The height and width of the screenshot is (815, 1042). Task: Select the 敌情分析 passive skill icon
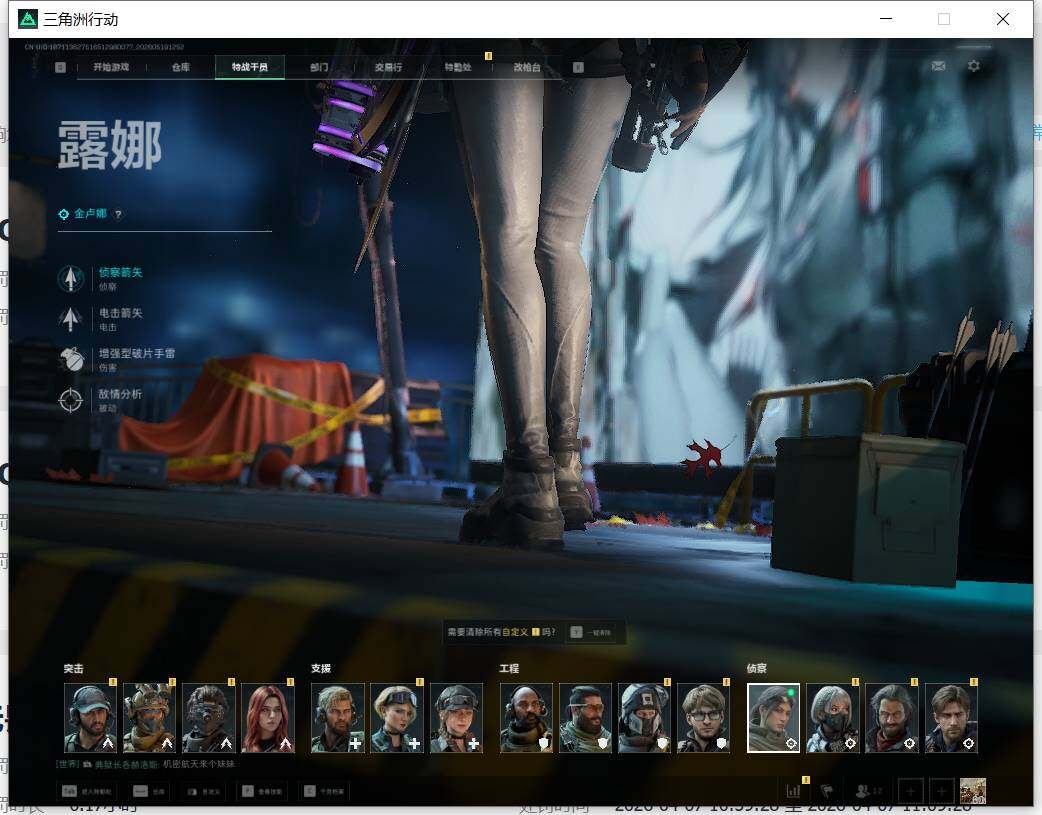70,400
